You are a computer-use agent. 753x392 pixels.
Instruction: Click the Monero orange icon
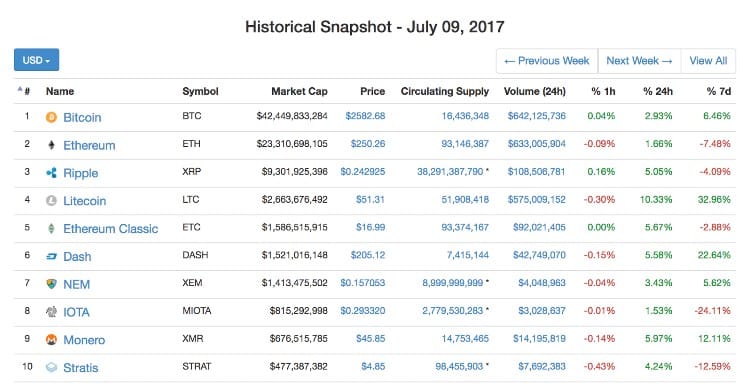[51, 340]
